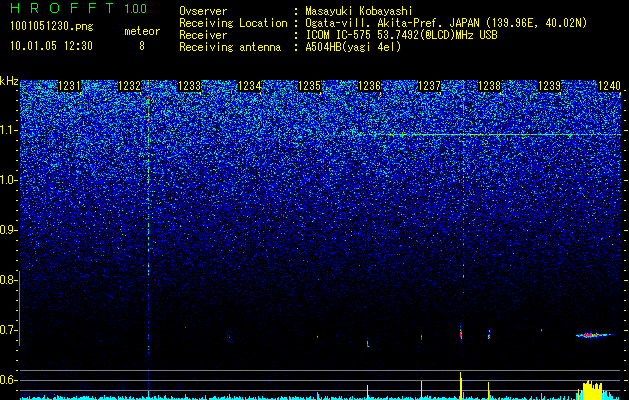Click the 'meteor' label
This screenshot has width=629, height=400.
pos(142,31)
